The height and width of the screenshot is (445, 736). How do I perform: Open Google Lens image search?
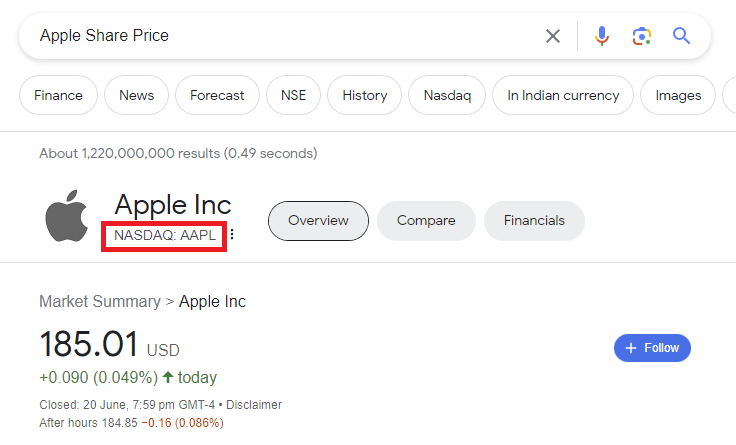pos(641,36)
